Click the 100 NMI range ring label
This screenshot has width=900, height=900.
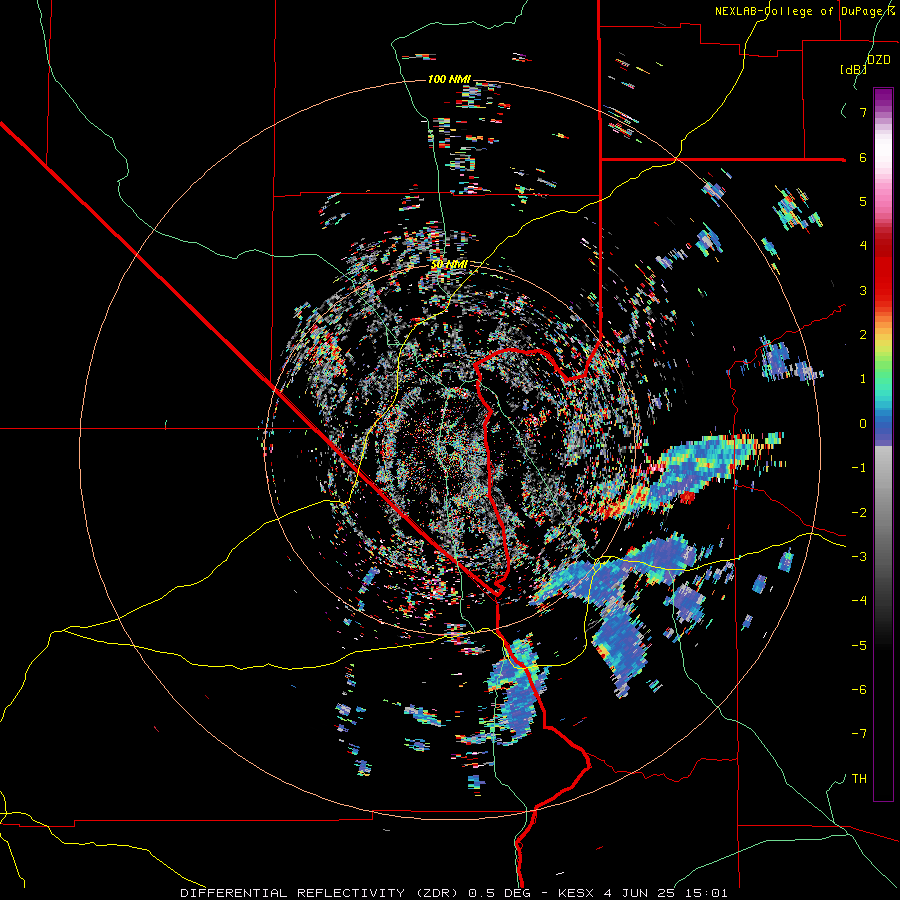pyautogui.click(x=449, y=79)
